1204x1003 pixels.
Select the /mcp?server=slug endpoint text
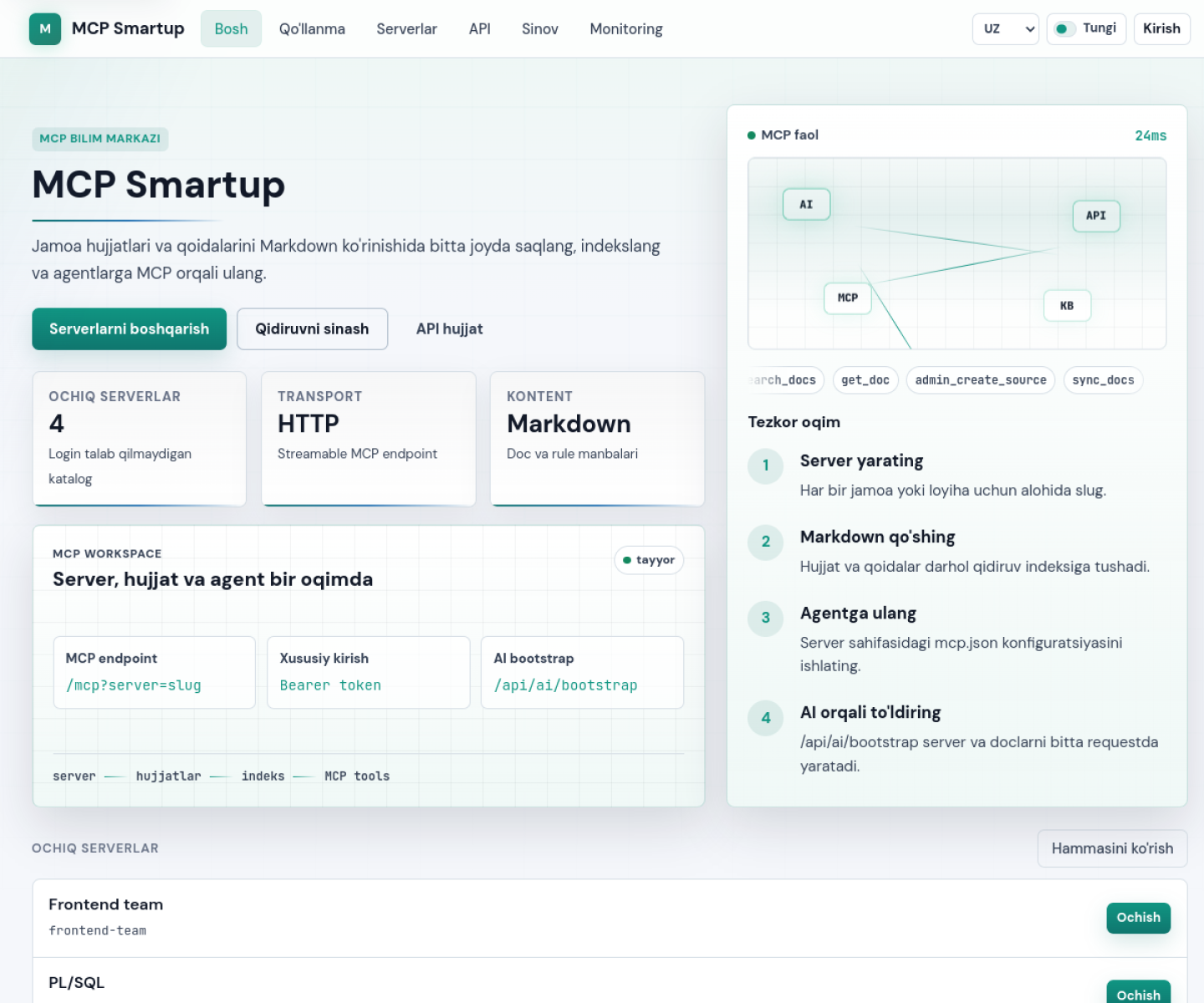click(x=134, y=685)
